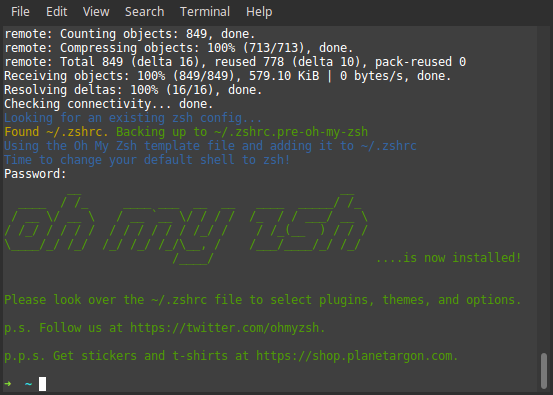Click 'Resolving deltas: 100% (16/16), done.'
Viewport: 553px width, 395px height.
click(x=133, y=90)
